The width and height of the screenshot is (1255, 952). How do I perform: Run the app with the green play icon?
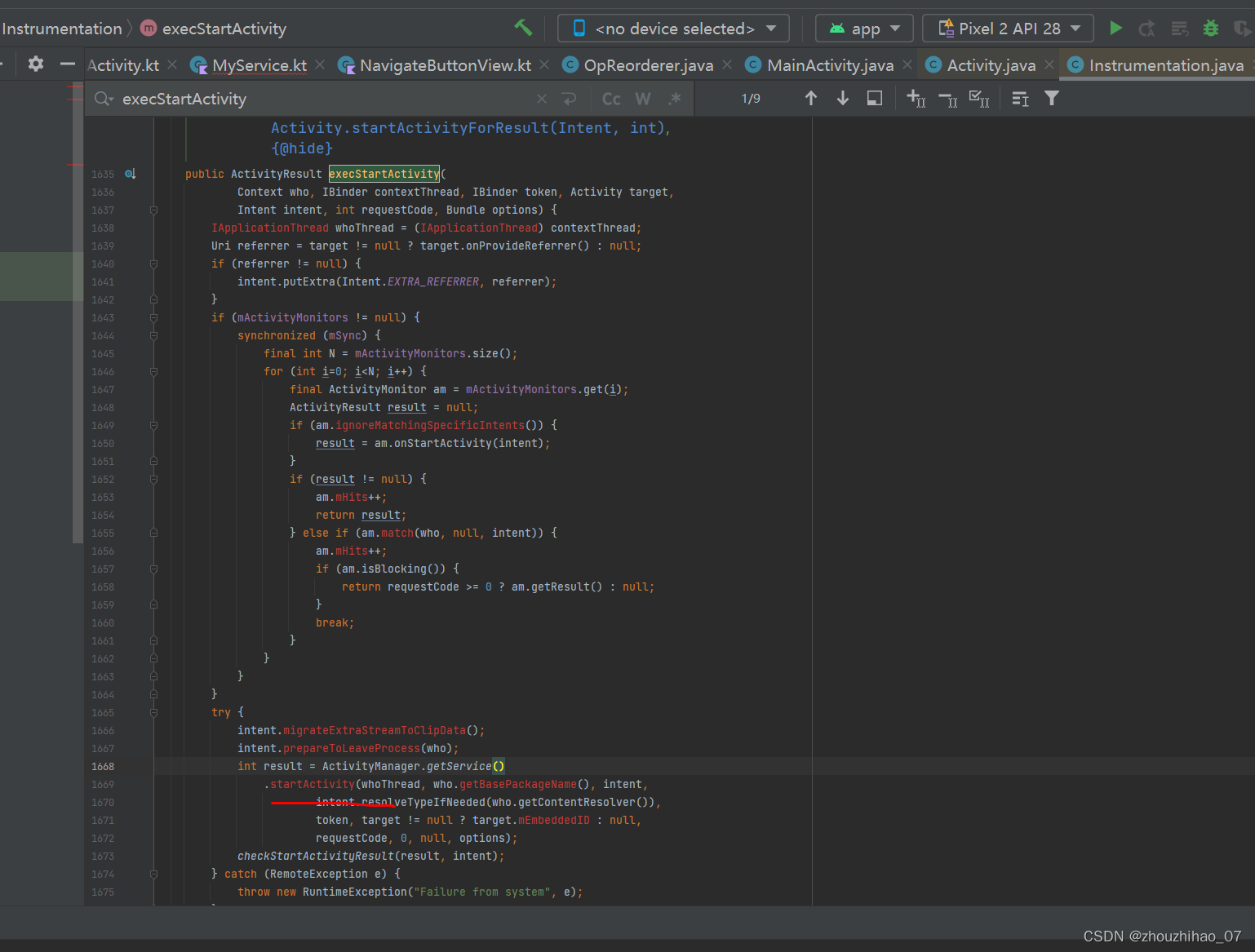[1115, 29]
